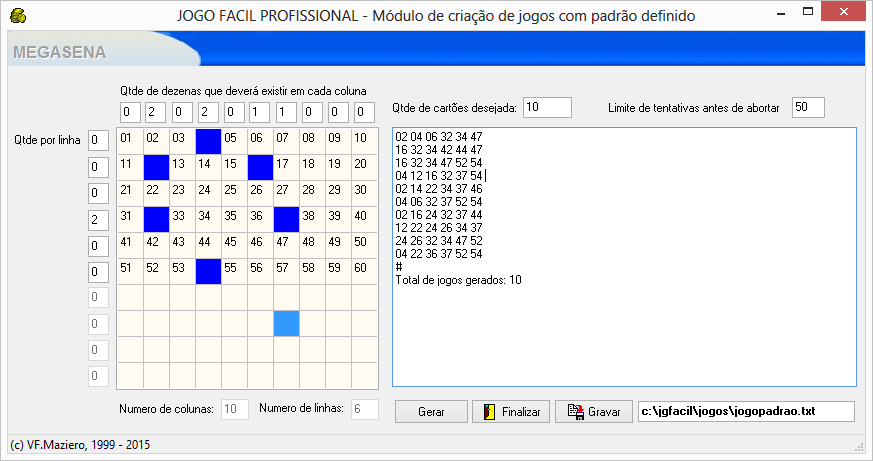Select grid cell number 19
The width and height of the screenshot is (873, 461).
coord(339,168)
